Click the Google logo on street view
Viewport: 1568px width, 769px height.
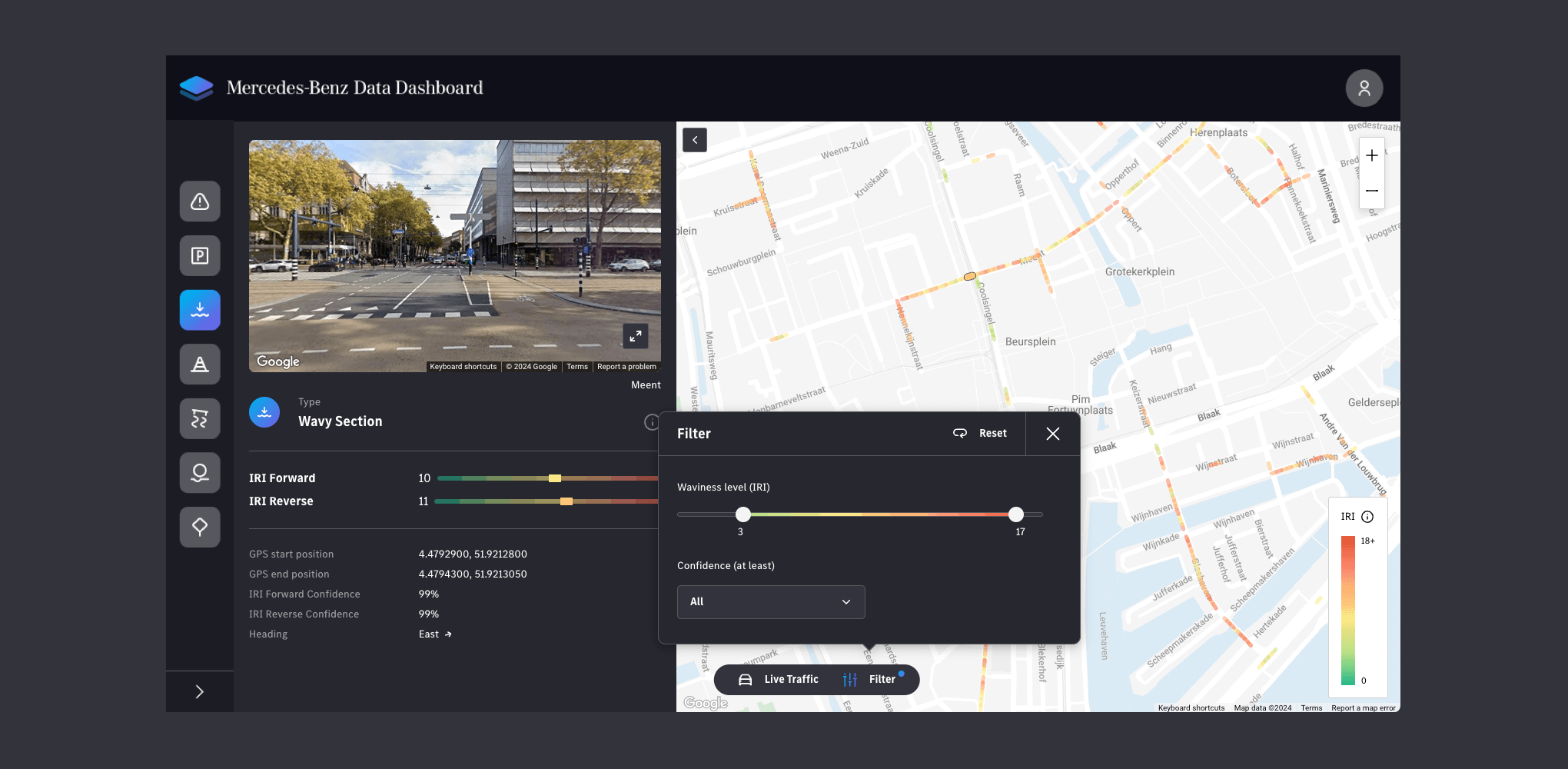pos(278,361)
